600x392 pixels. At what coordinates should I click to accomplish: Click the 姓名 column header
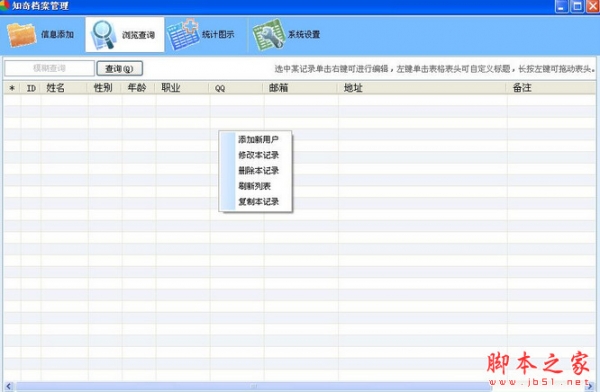pos(64,88)
